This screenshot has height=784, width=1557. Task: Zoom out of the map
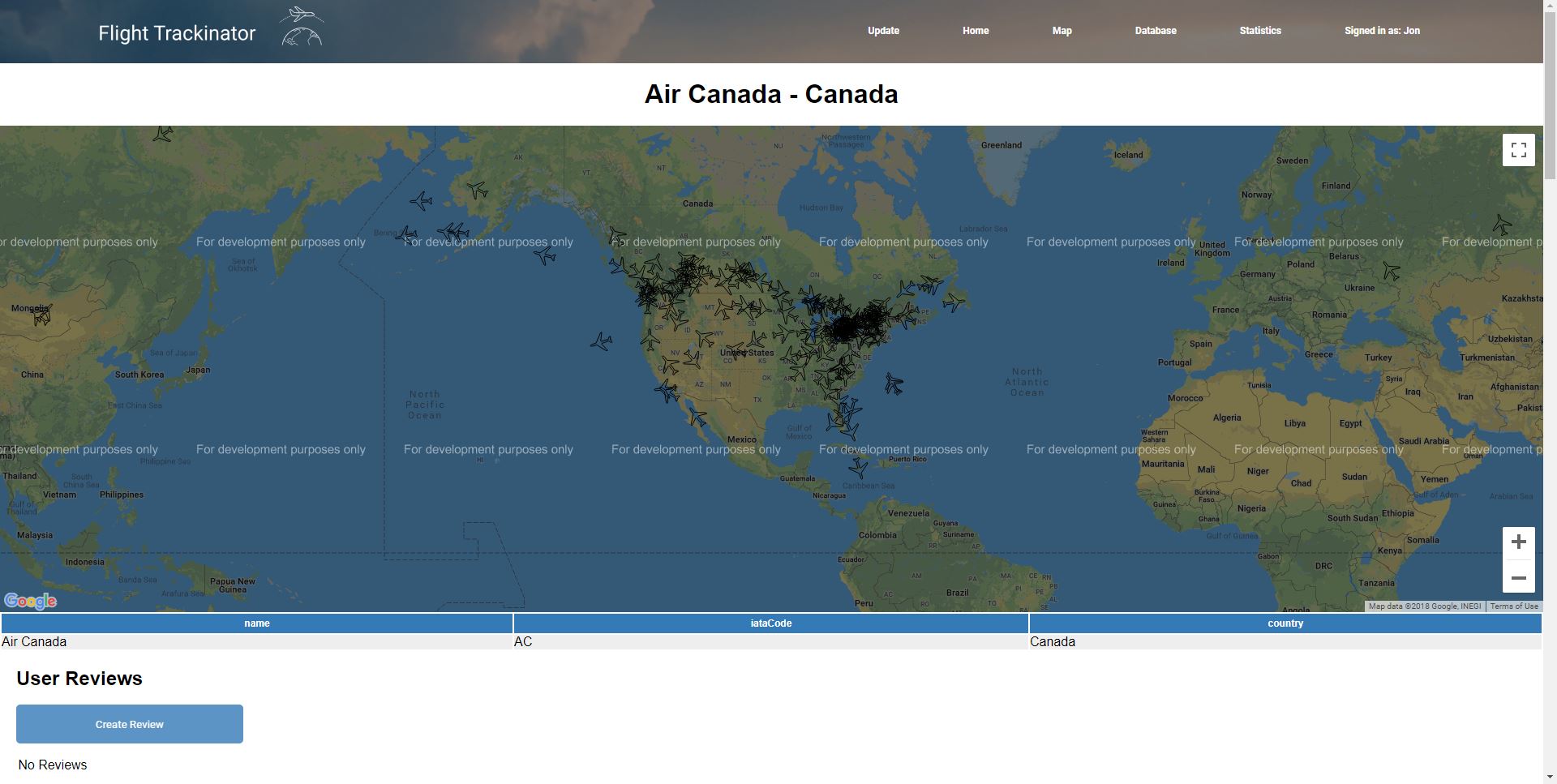click(x=1518, y=577)
